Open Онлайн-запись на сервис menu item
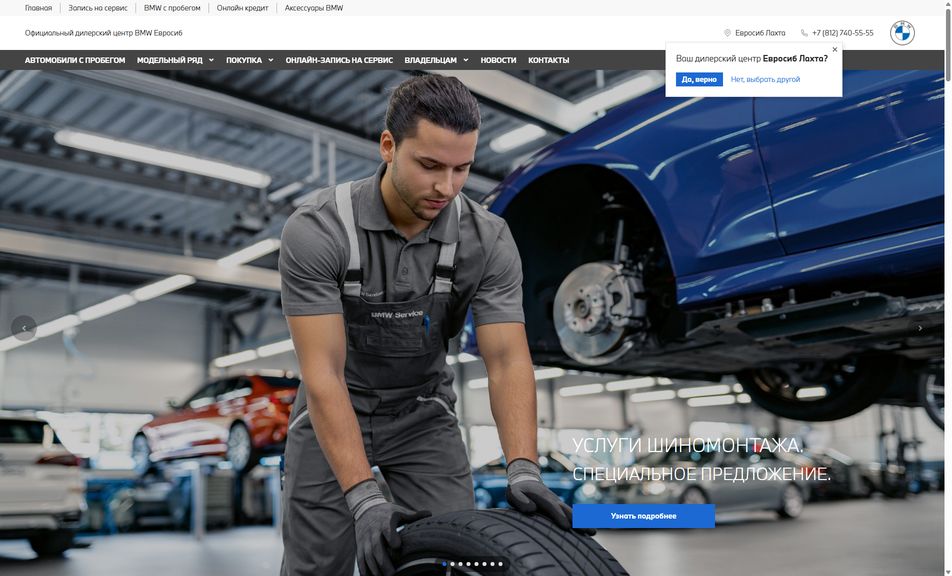Image resolution: width=952 pixels, height=576 pixels. [x=339, y=60]
